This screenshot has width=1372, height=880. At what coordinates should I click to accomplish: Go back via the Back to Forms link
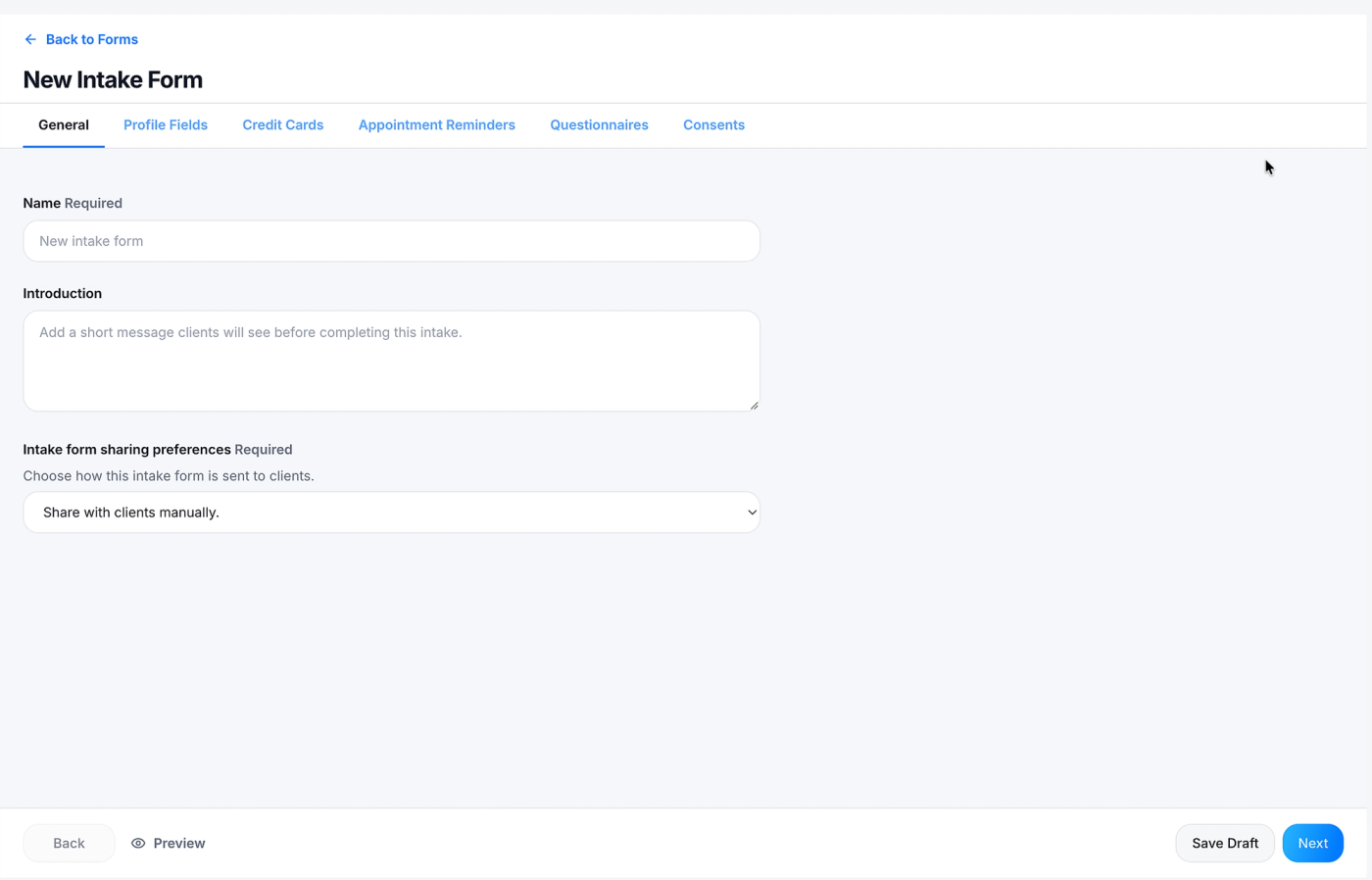pyautogui.click(x=81, y=39)
